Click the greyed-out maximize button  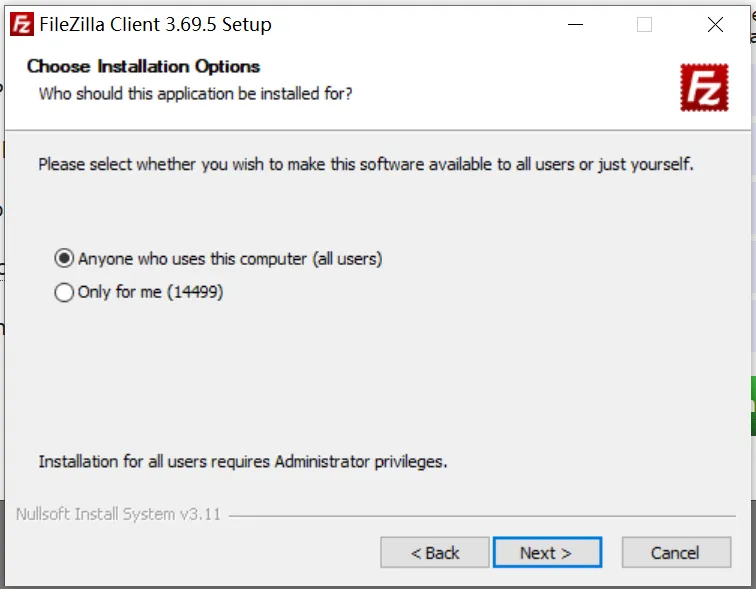click(644, 25)
